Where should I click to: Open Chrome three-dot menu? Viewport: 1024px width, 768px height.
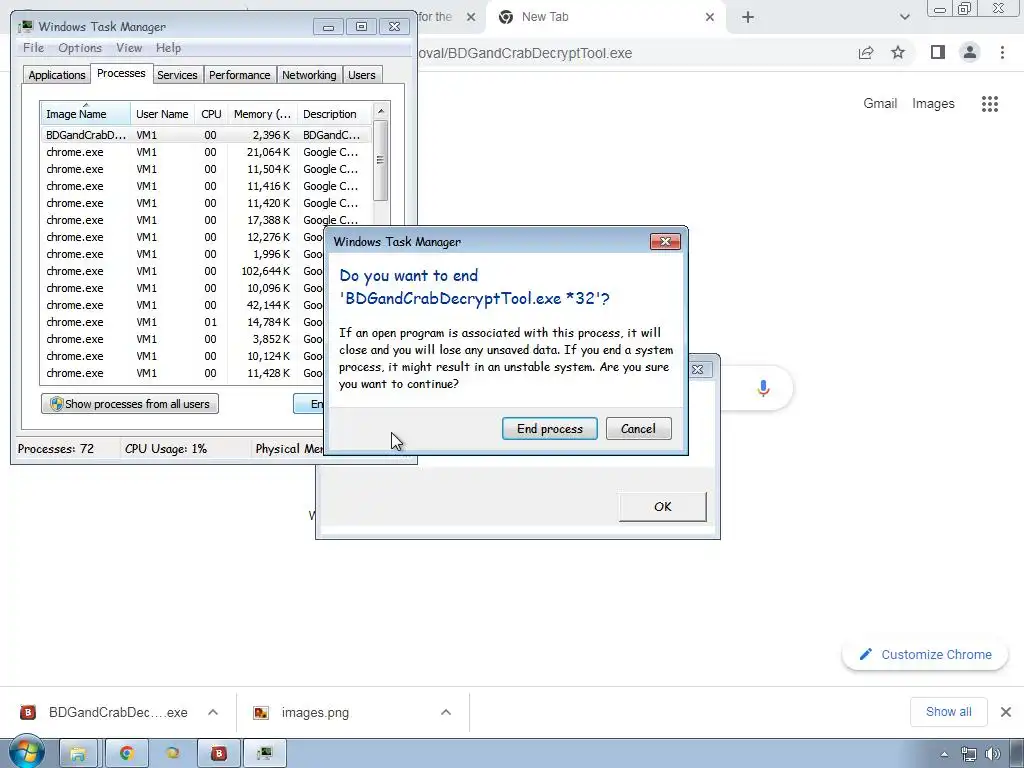1002,52
